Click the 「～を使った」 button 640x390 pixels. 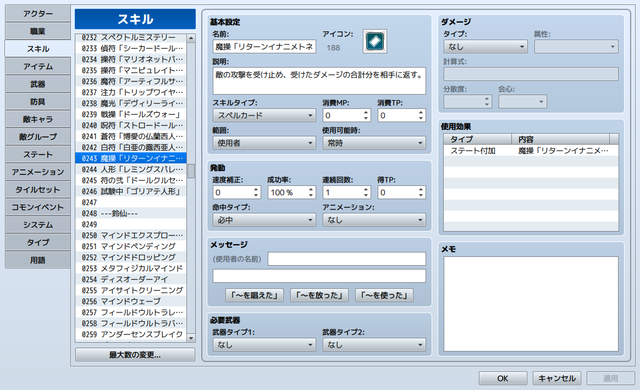point(384,295)
